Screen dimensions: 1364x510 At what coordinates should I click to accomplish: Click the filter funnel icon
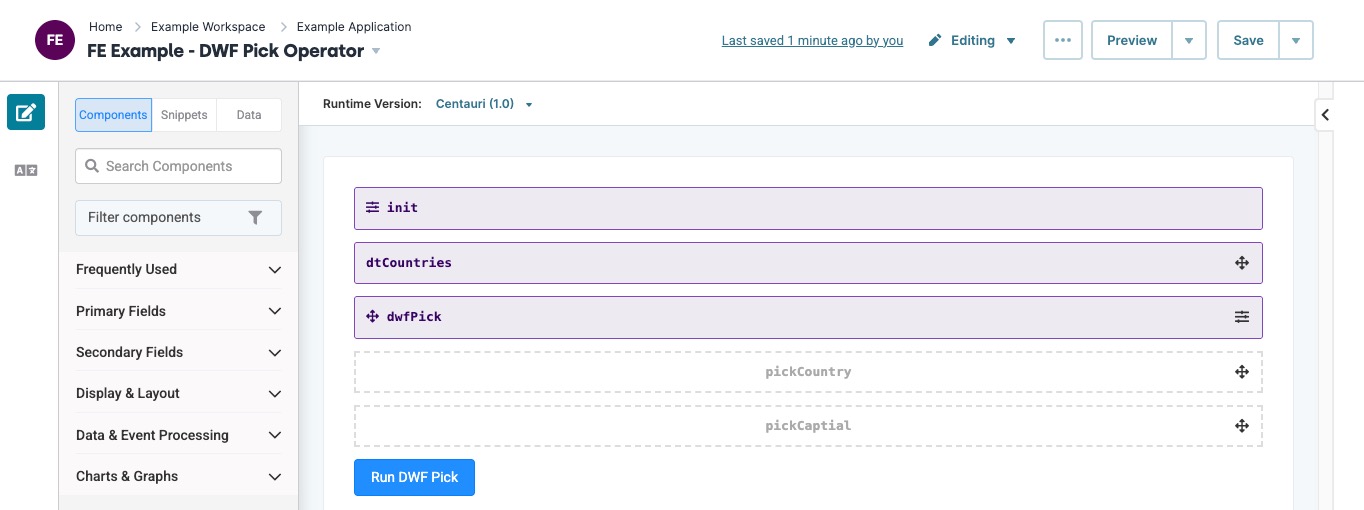click(255, 218)
